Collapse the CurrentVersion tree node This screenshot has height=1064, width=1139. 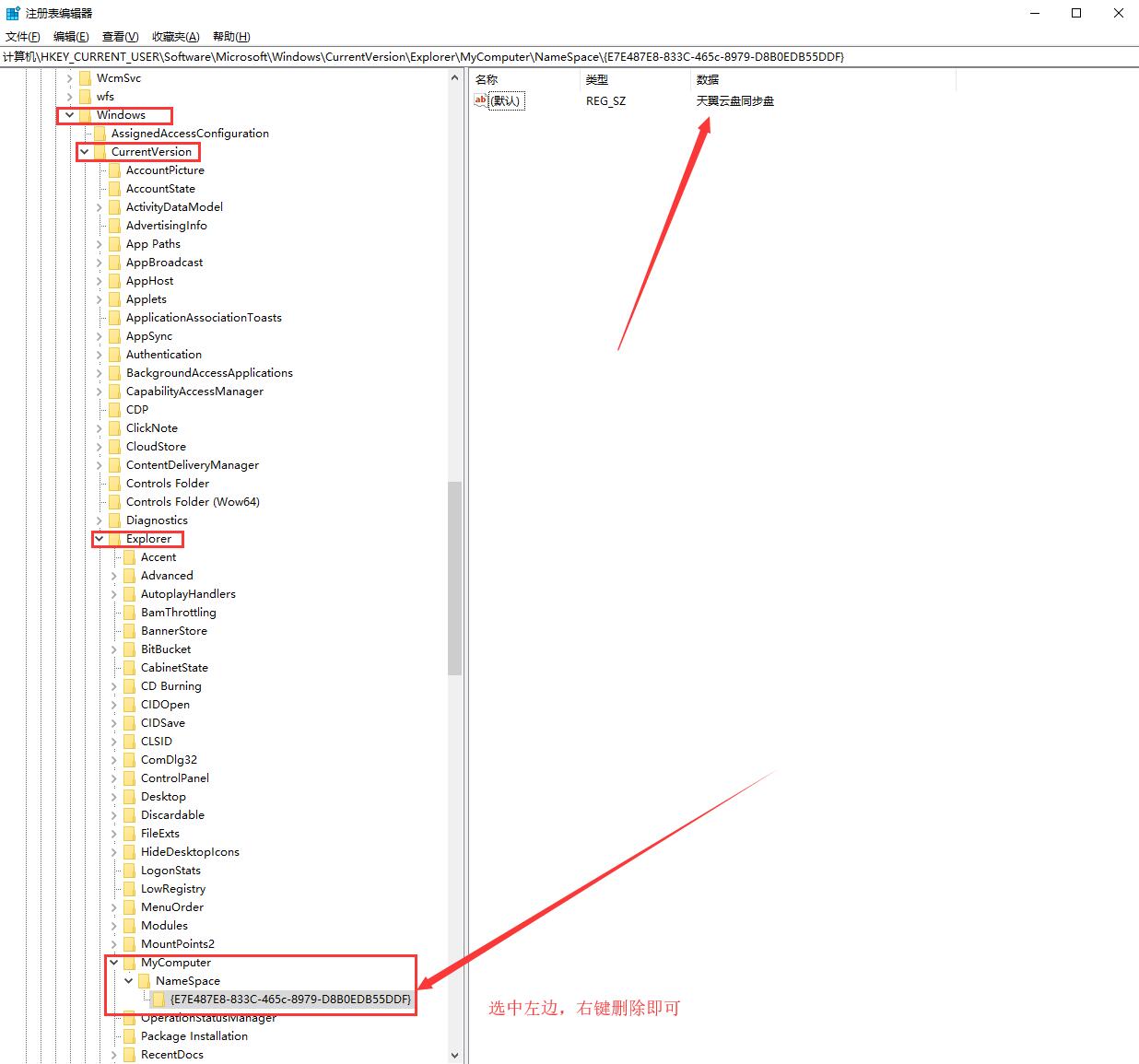(85, 152)
